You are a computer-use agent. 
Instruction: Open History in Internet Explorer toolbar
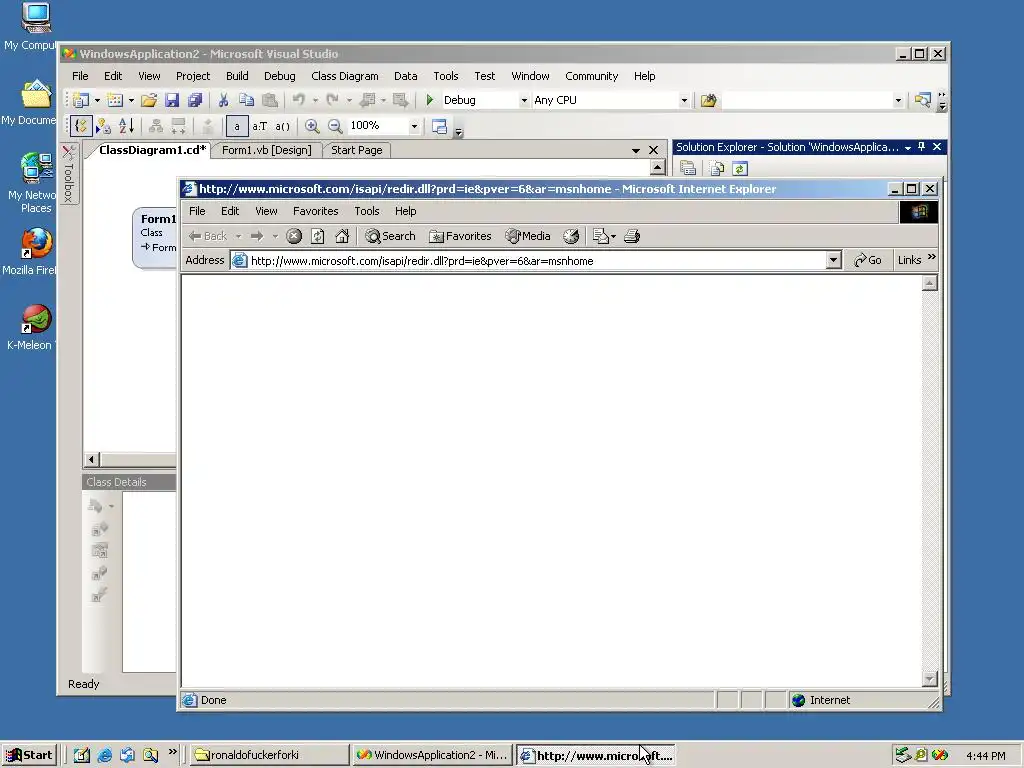point(571,236)
